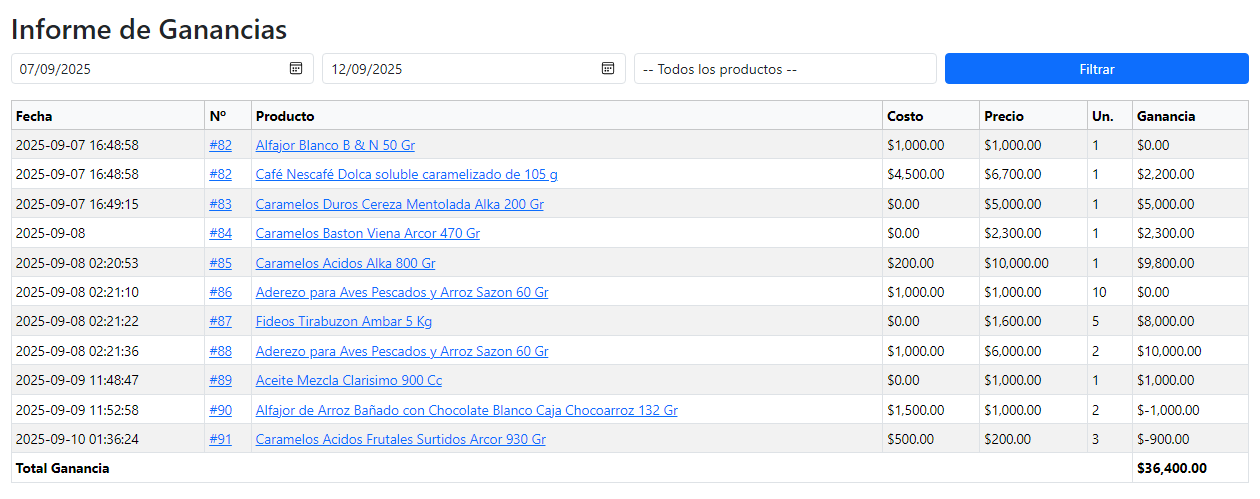Viewport: 1260px width, 499px height.
Task: Click the end date input field
Action: click(460, 69)
